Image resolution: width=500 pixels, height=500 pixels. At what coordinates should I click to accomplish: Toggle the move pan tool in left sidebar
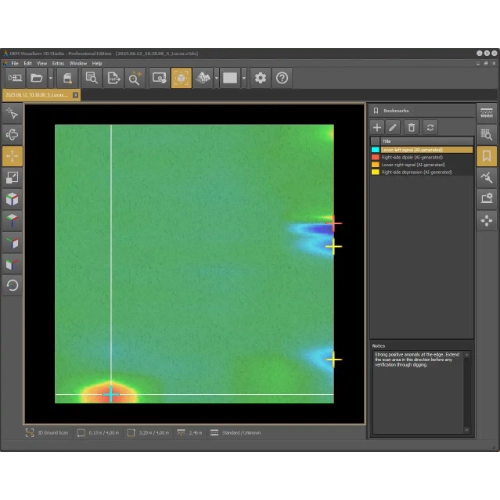pyautogui.click(x=12, y=156)
